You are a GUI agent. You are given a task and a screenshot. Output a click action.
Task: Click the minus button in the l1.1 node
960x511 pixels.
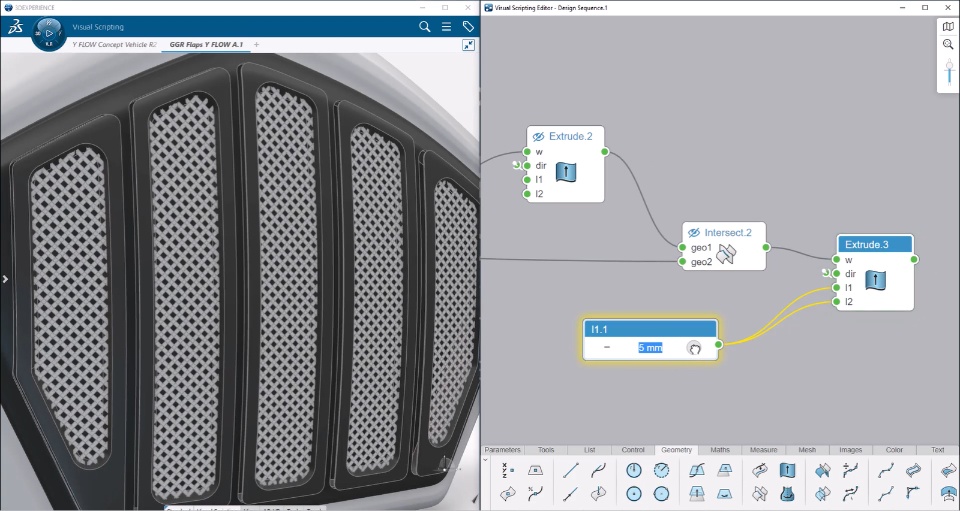pyautogui.click(x=607, y=347)
